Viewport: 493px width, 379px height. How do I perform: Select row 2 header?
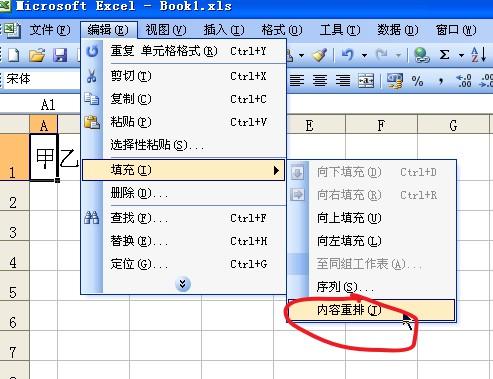(x=14, y=196)
